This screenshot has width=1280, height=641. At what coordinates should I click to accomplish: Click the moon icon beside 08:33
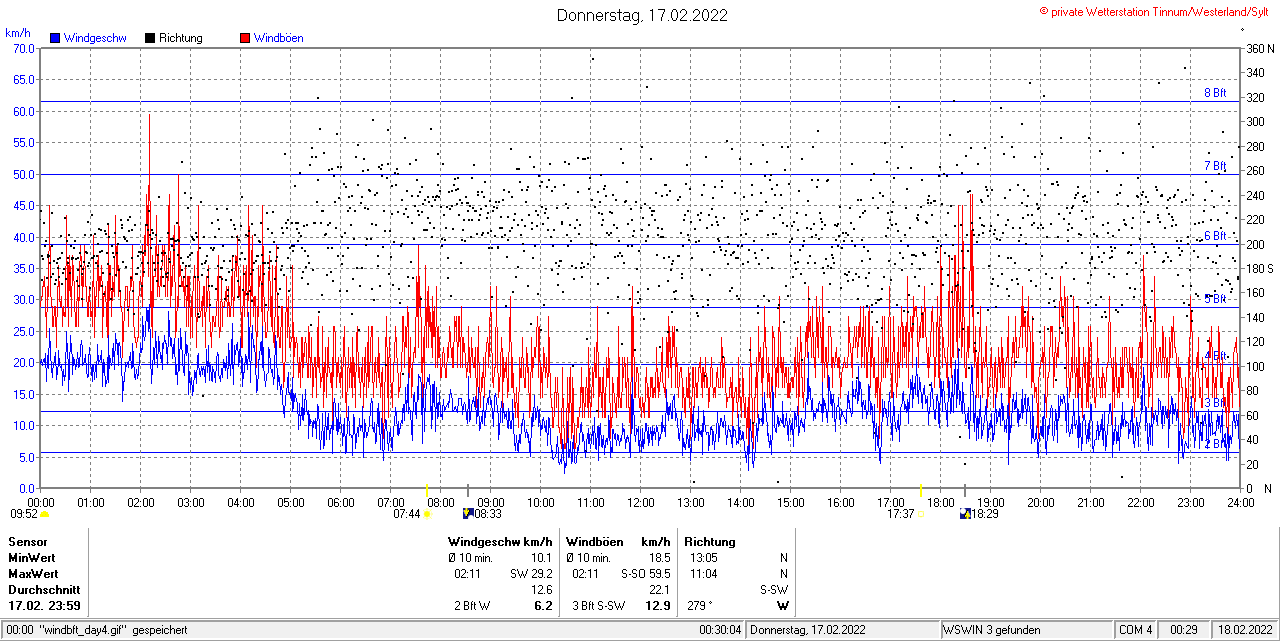468,514
